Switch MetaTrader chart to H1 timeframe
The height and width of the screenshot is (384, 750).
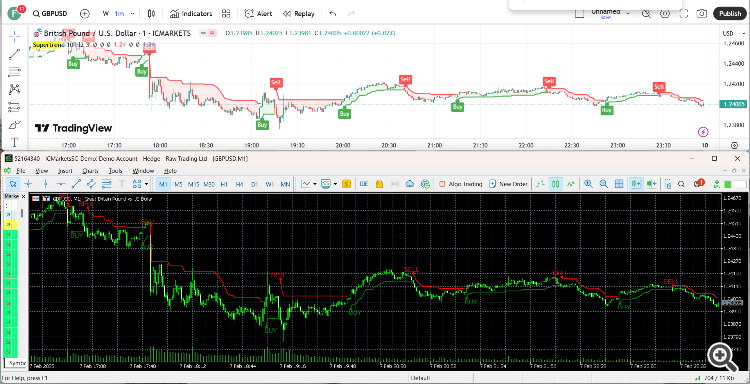click(x=224, y=184)
